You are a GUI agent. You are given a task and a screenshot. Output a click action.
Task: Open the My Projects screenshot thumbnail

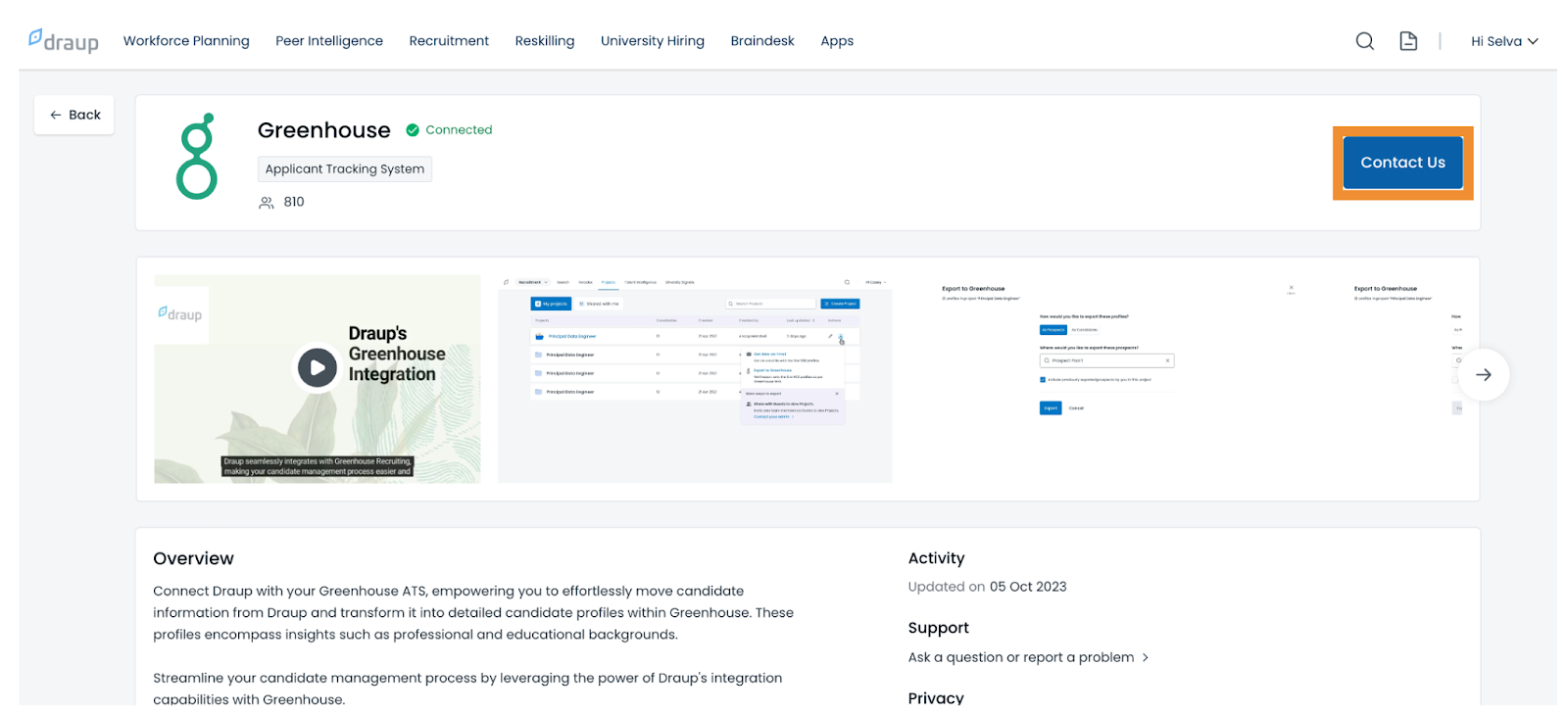(x=695, y=379)
